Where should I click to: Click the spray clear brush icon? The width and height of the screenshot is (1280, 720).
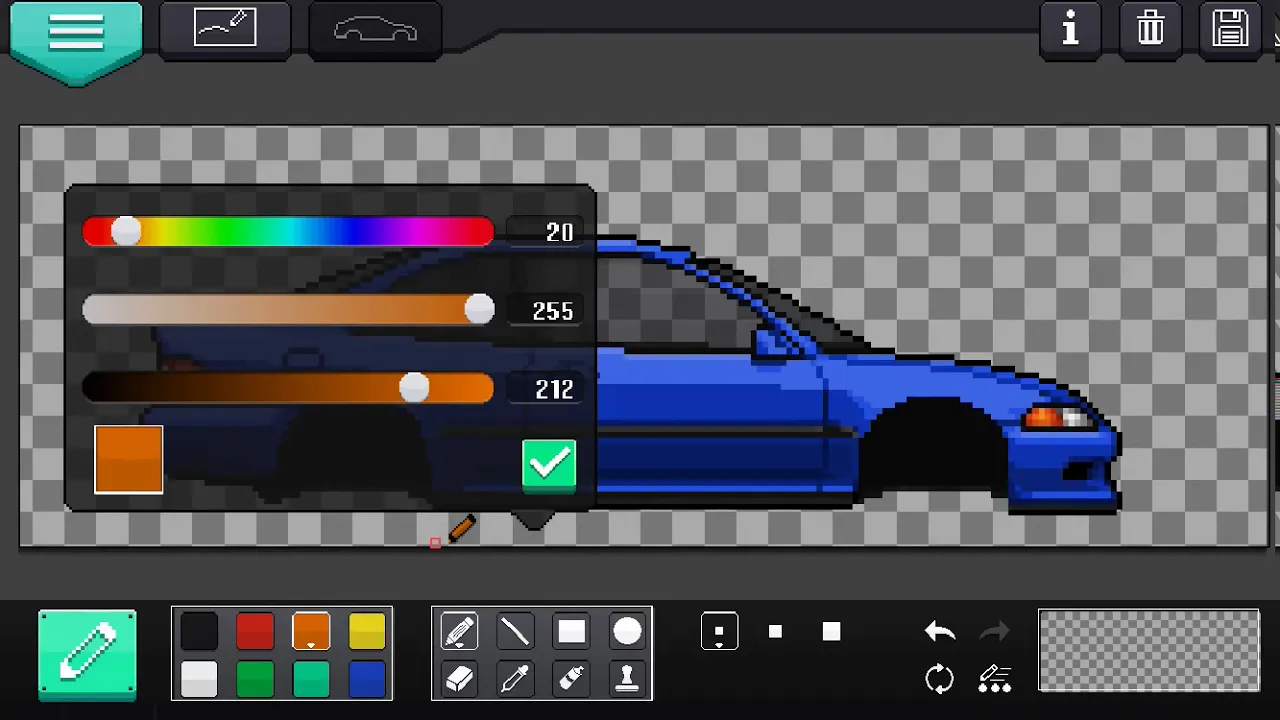tap(995, 680)
